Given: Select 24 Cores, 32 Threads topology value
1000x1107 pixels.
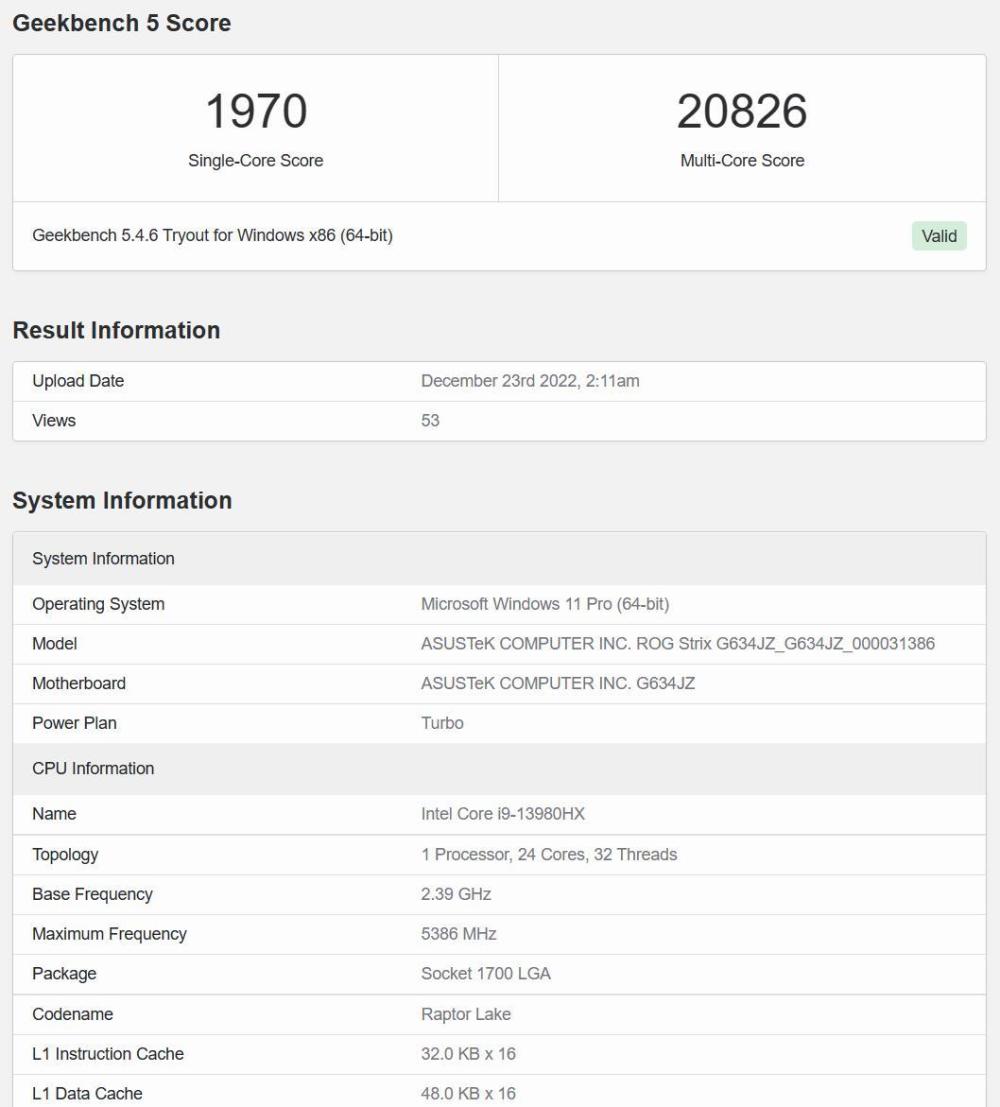Looking at the screenshot, I should pos(549,855).
